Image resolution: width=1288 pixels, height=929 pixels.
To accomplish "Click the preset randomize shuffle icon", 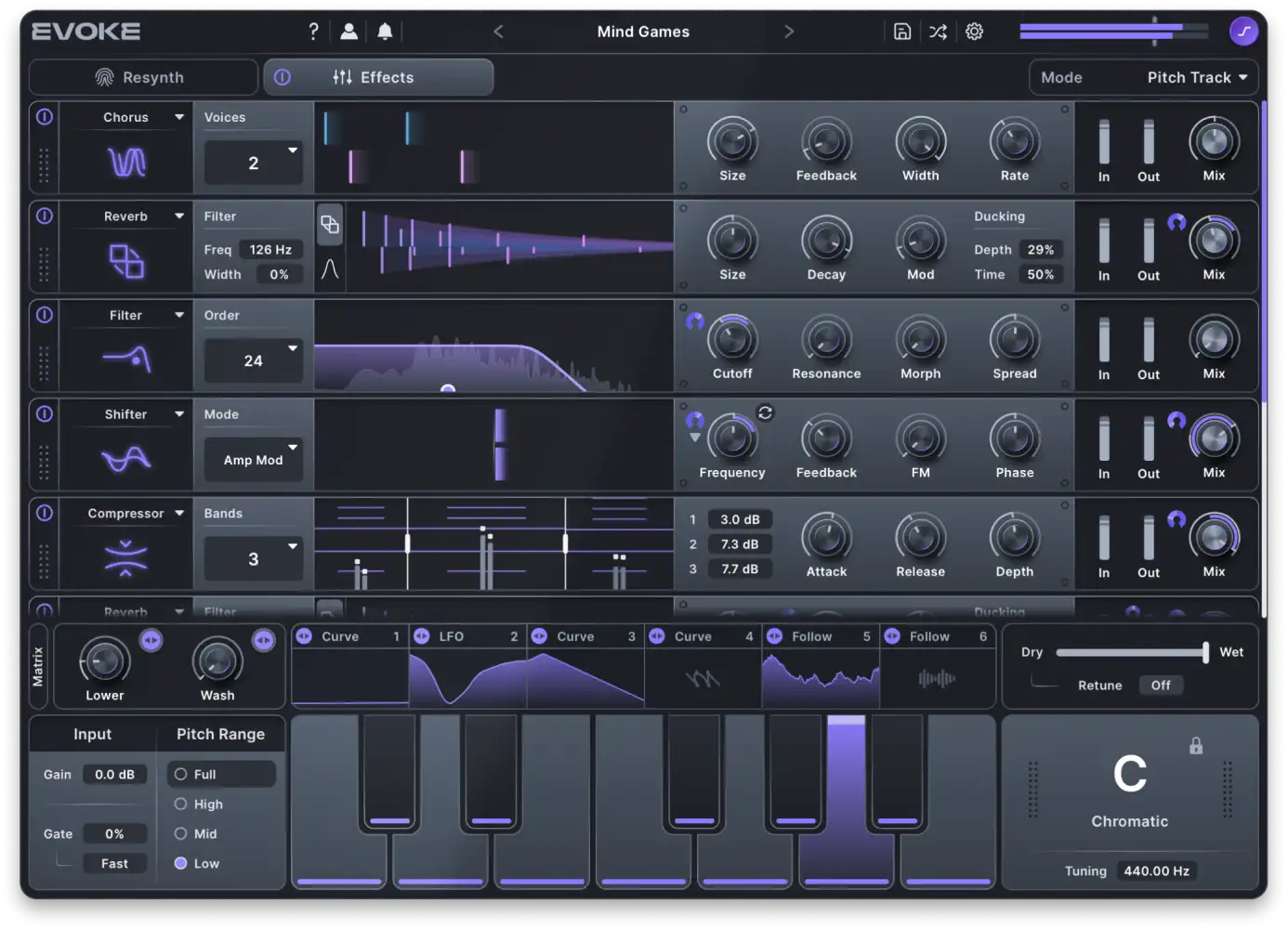I will (x=938, y=31).
